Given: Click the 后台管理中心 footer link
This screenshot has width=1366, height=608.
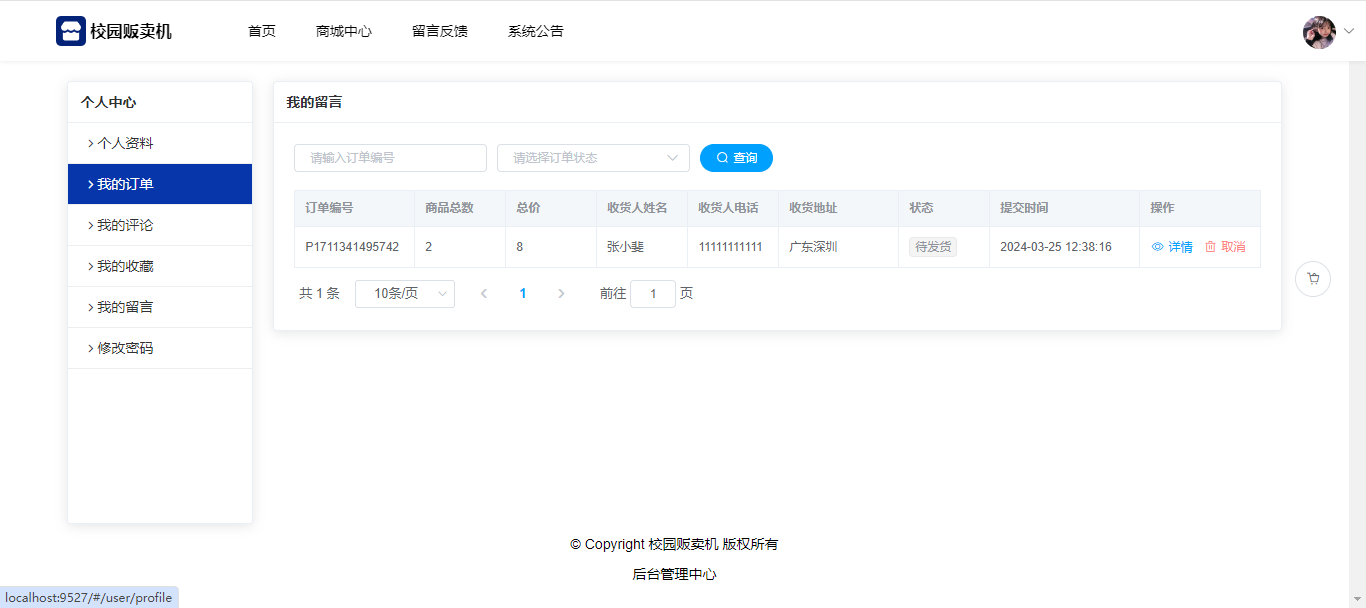Looking at the screenshot, I should tap(674, 574).
